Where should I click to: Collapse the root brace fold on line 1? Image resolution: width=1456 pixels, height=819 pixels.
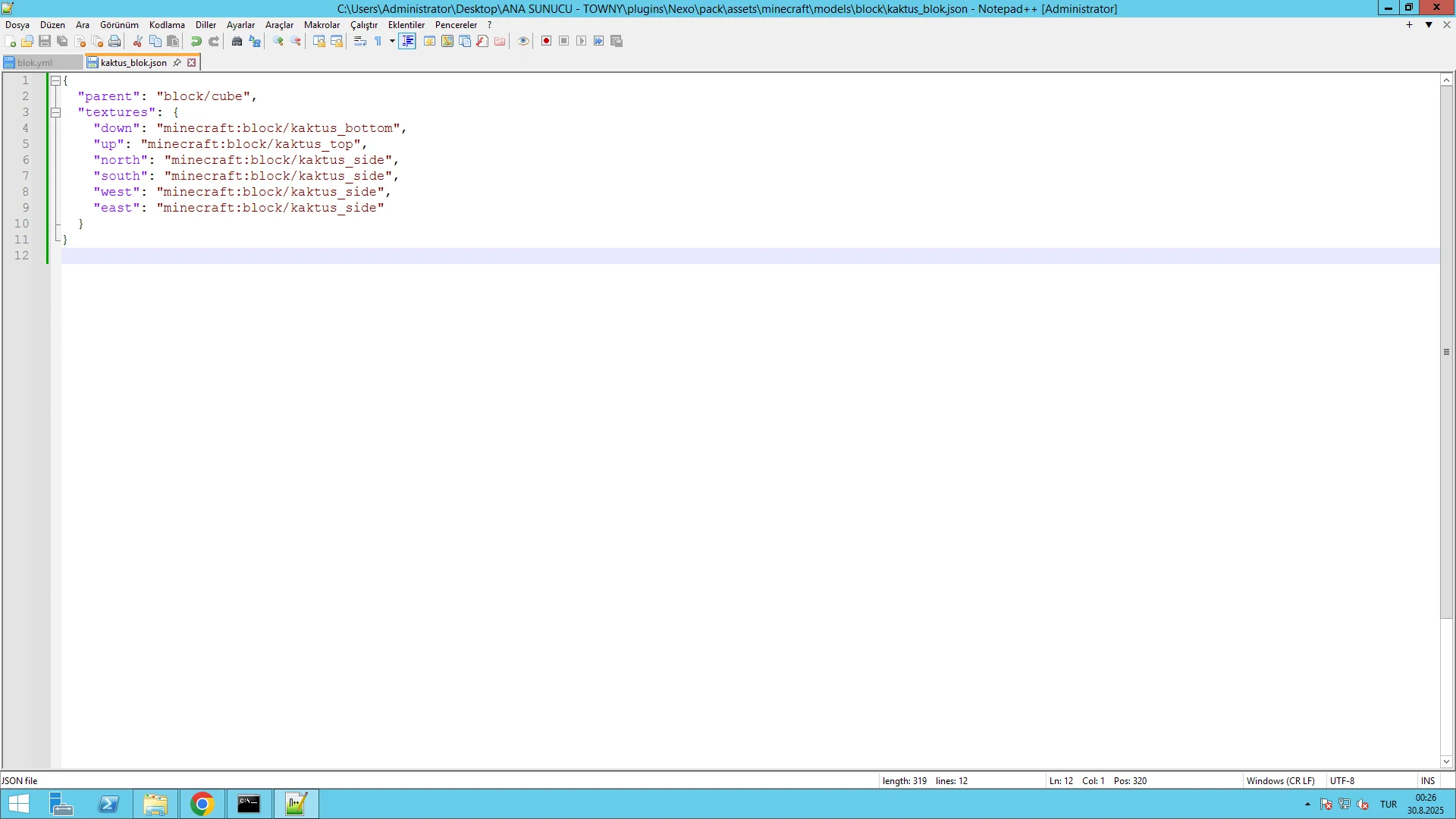pyautogui.click(x=55, y=80)
